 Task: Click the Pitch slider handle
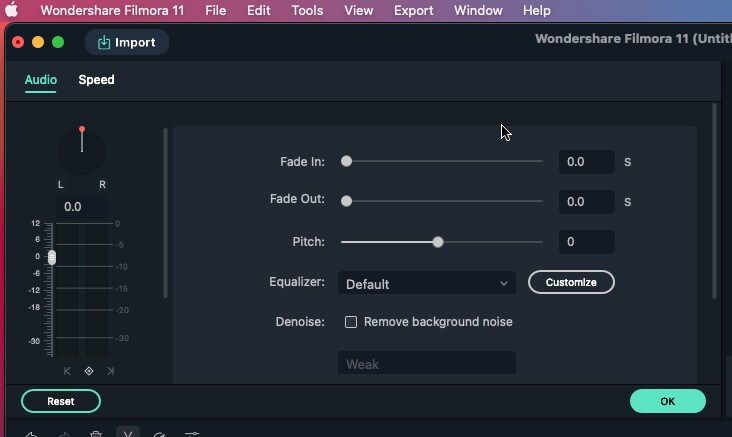[x=437, y=242]
